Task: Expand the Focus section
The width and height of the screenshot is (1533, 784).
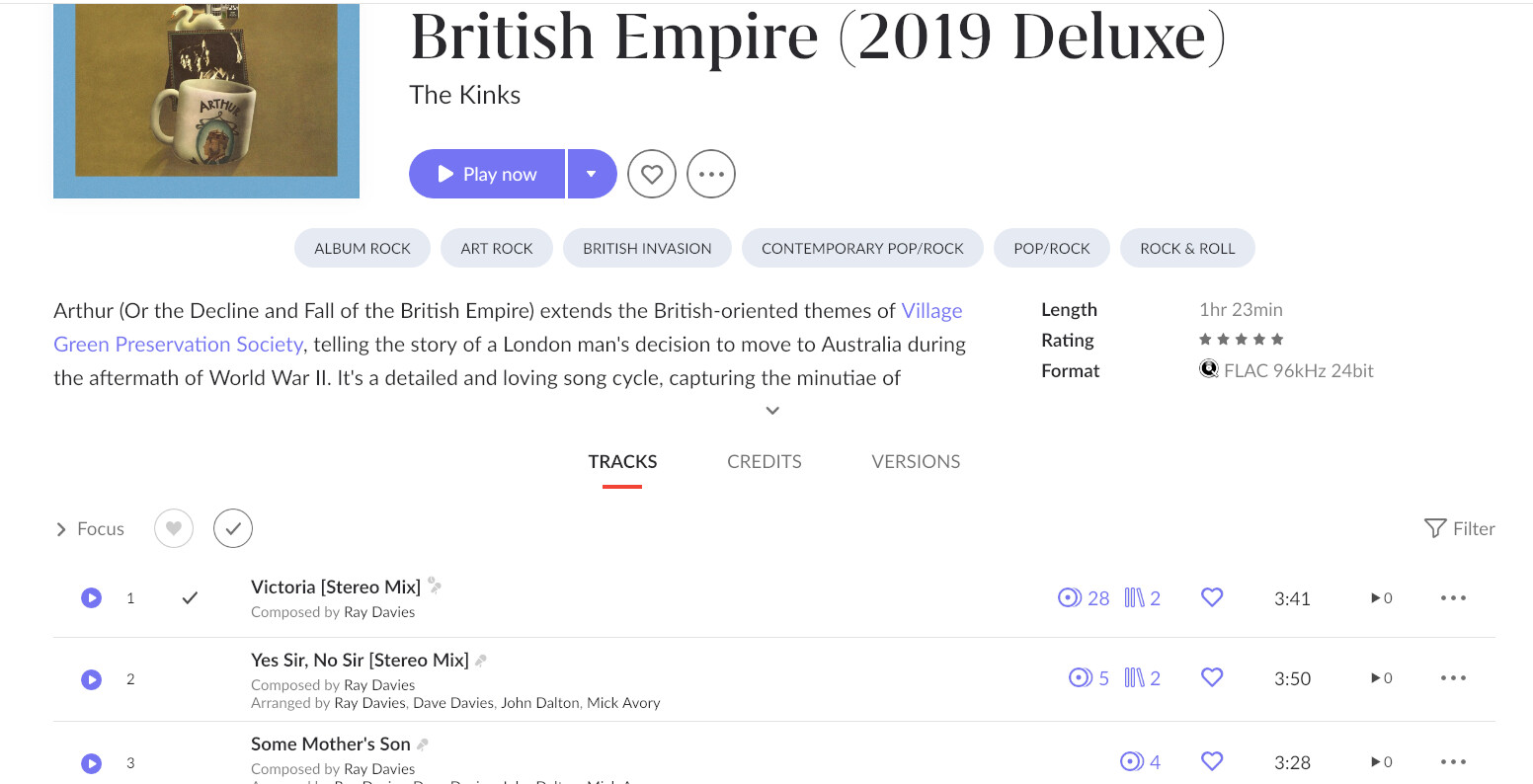Action: [x=90, y=529]
